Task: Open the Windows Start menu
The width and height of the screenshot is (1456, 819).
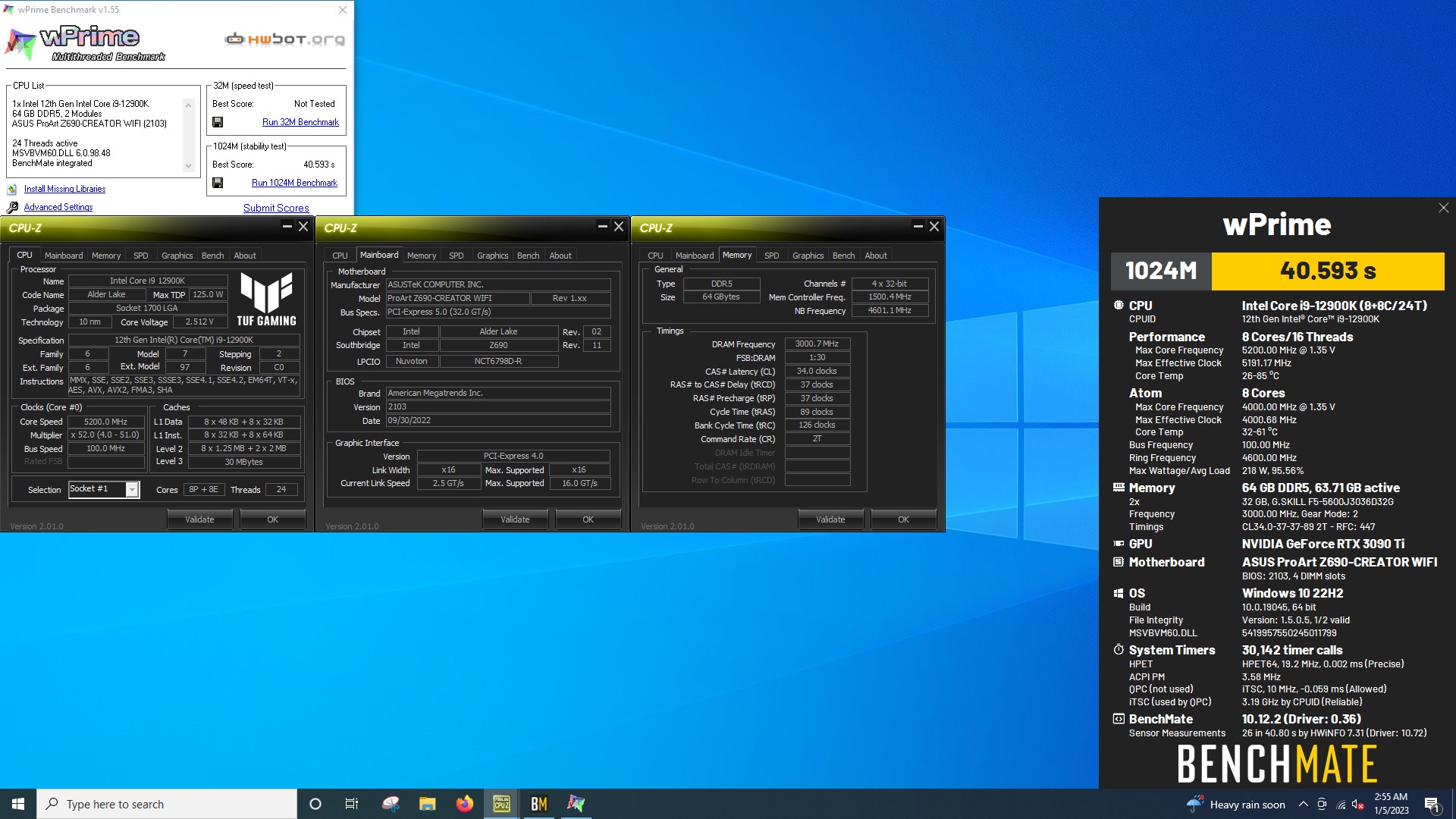Action: tap(18, 804)
